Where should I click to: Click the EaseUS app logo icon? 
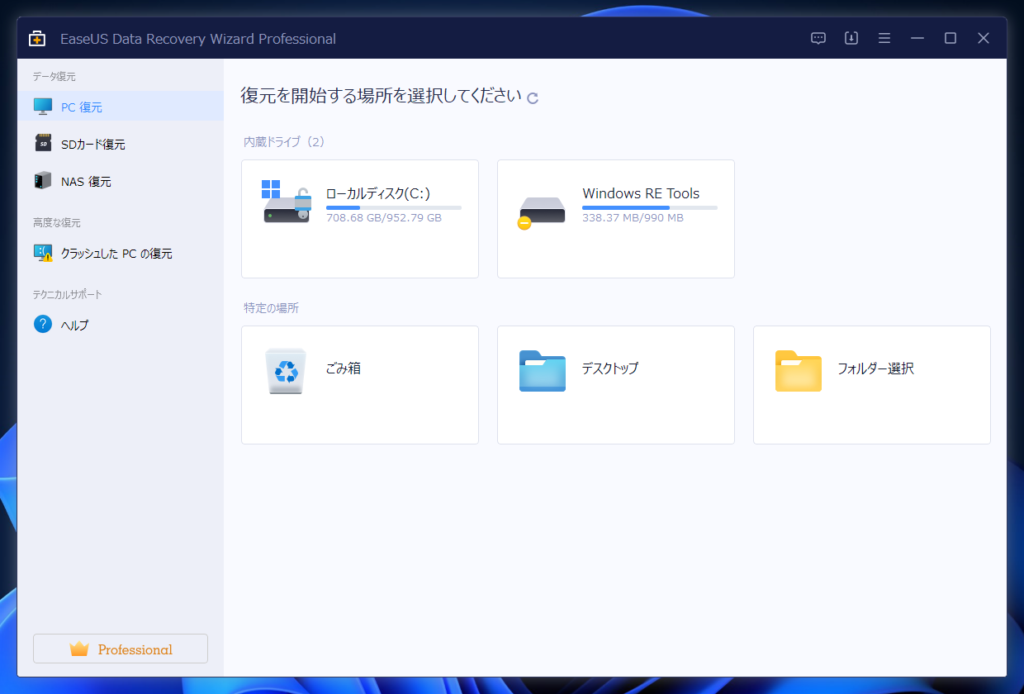37,39
